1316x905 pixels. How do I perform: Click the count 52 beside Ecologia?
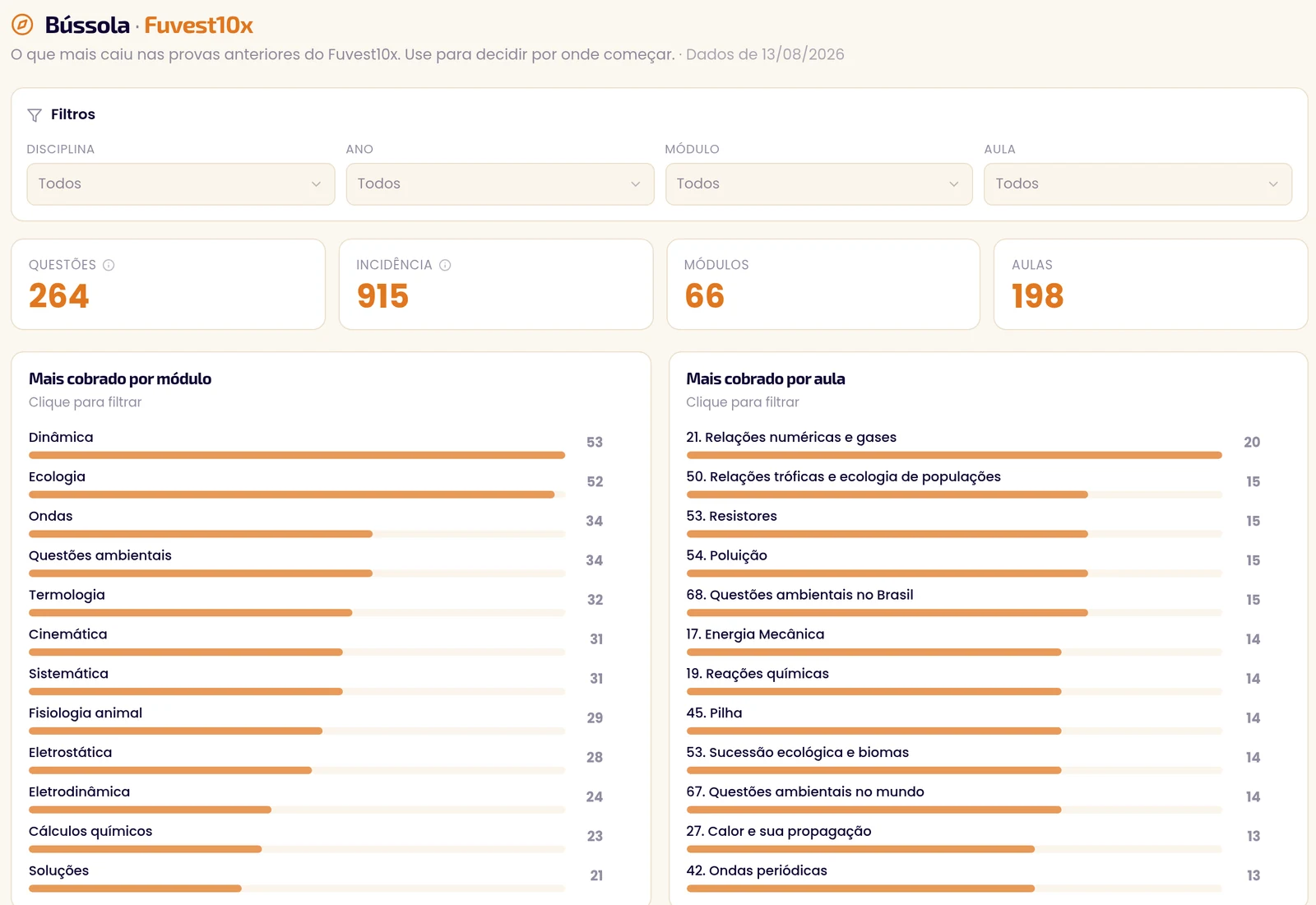pyautogui.click(x=595, y=482)
